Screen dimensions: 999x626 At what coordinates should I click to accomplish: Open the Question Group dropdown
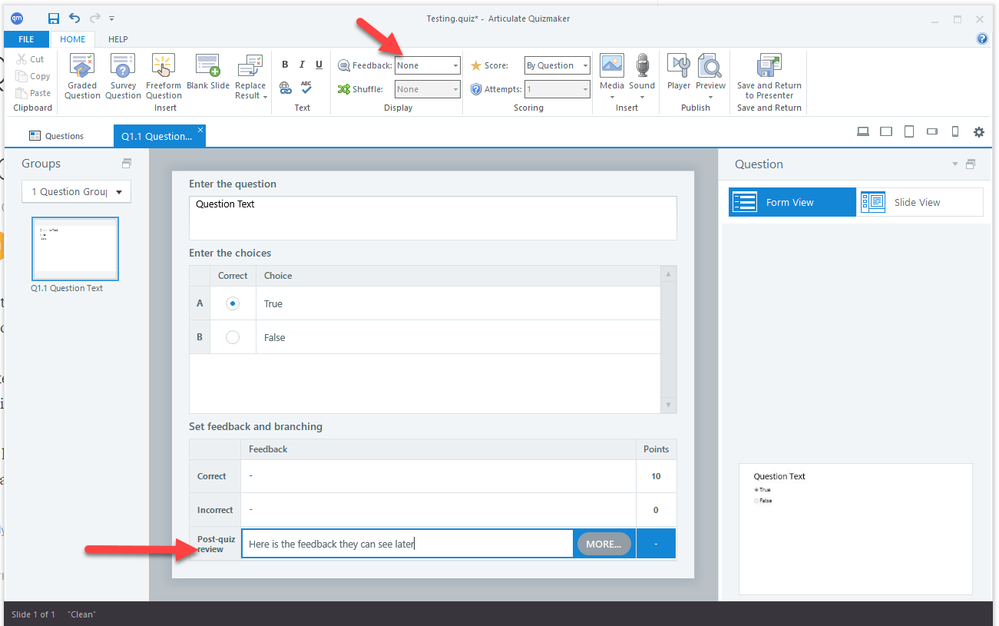(76, 192)
